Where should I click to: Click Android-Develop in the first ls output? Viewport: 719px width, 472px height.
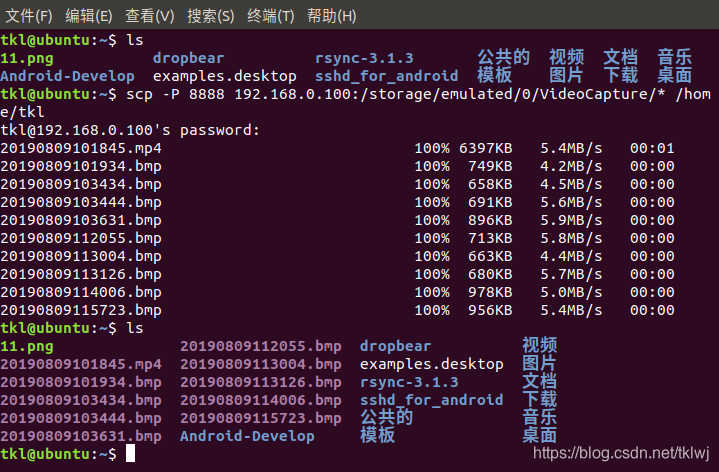pos(67,76)
